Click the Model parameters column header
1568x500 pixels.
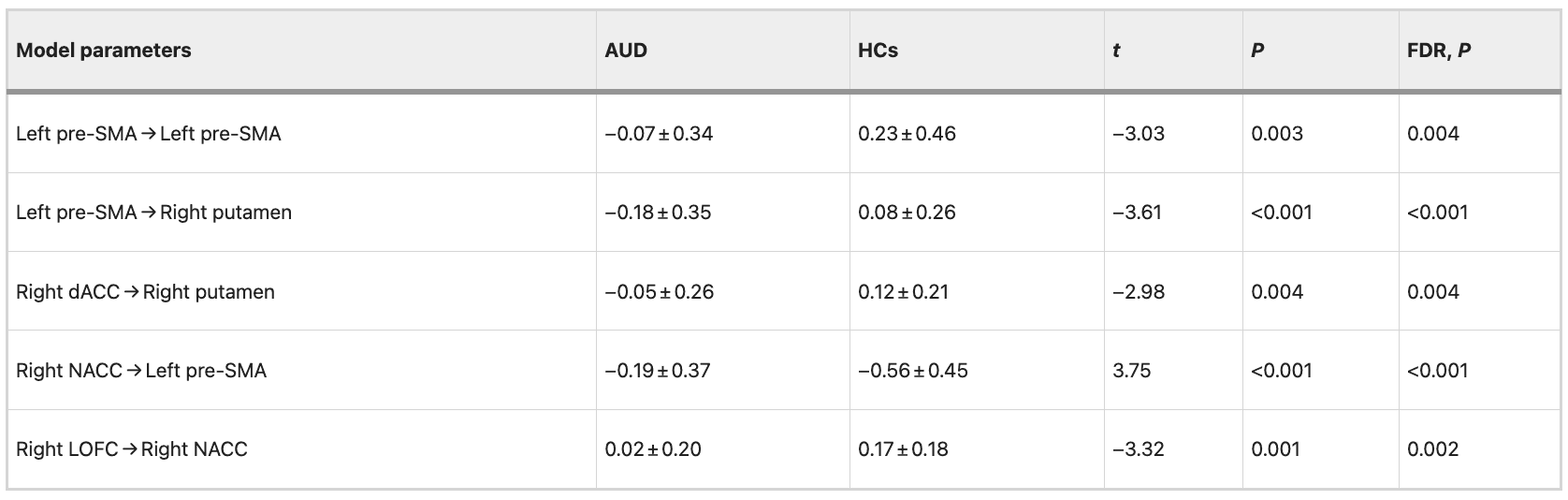click(104, 51)
